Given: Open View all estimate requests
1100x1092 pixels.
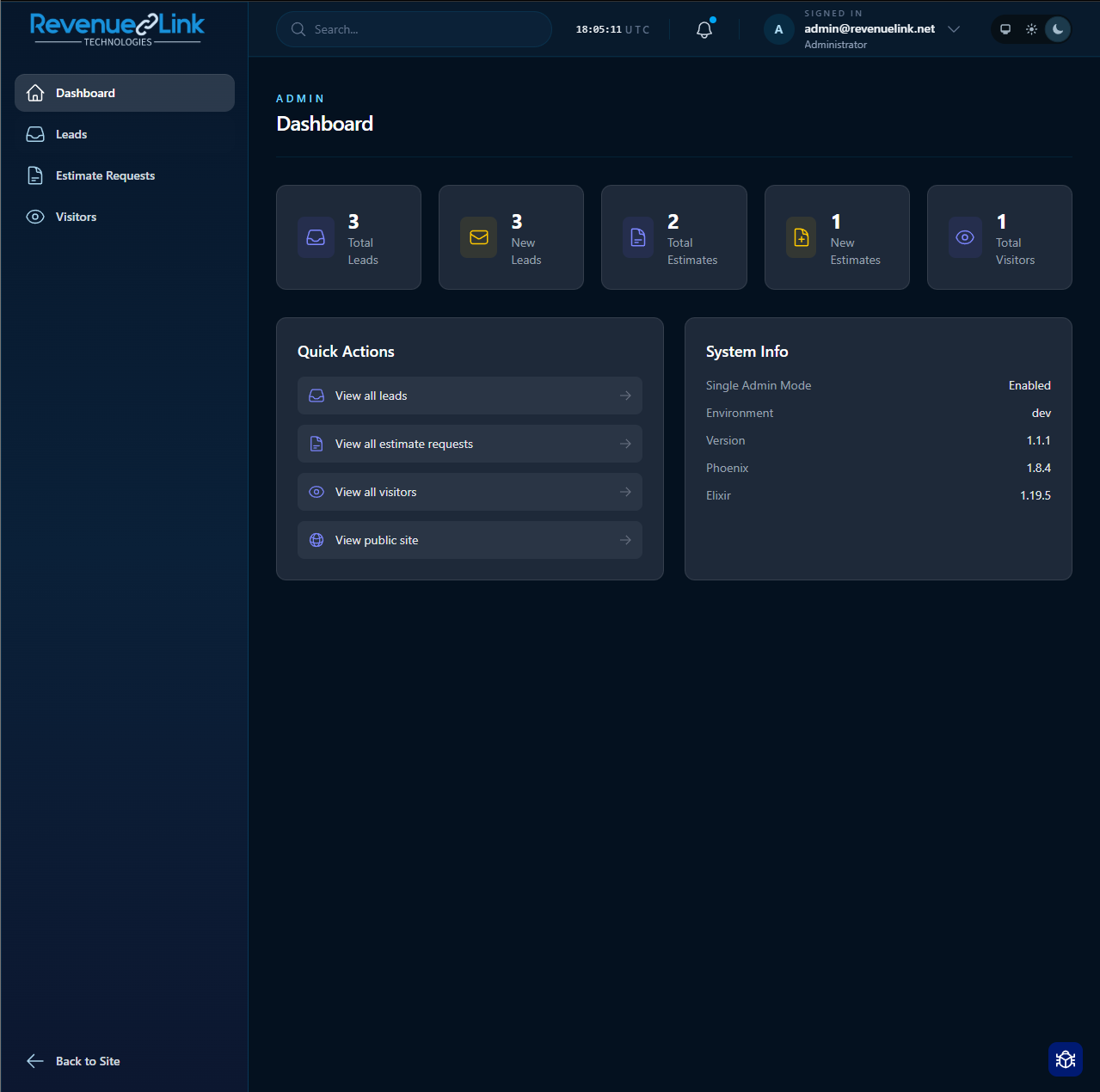Looking at the screenshot, I should [470, 444].
